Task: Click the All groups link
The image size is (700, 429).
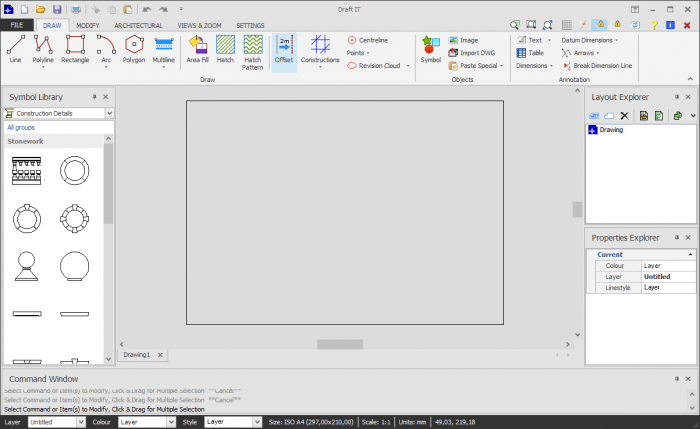Action: coord(20,128)
